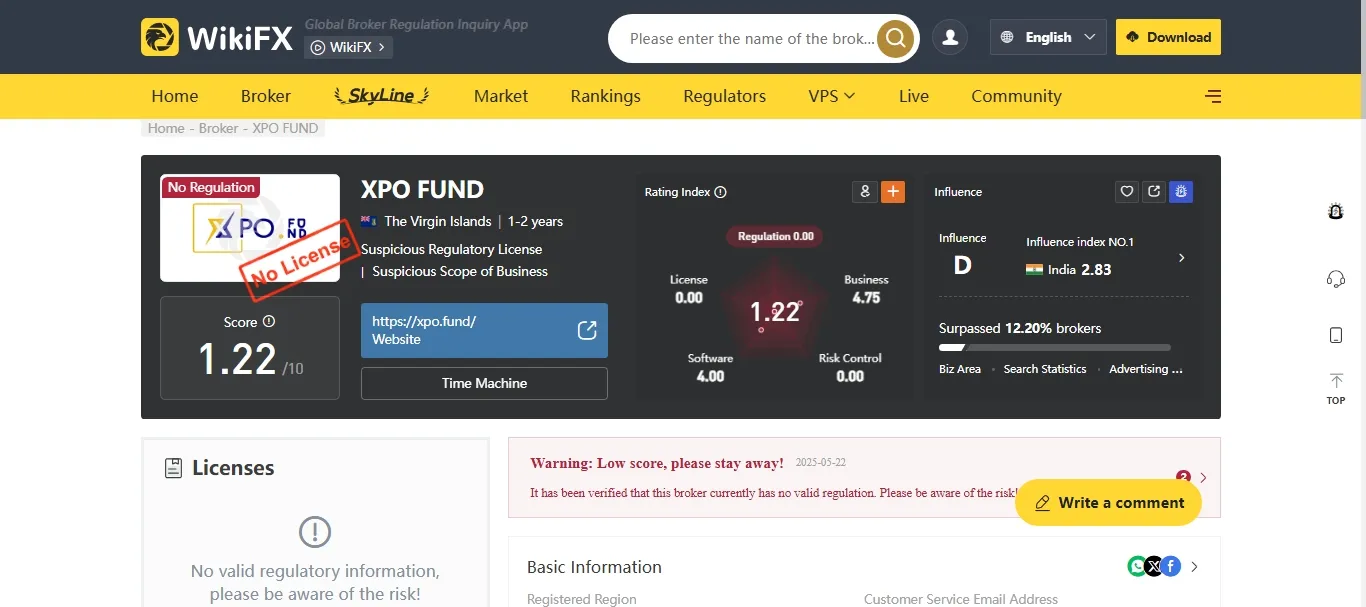The width and height of the screenshot is (1366, 607).
Task: Click the Virgin Islands region label
Action: pos(438,221)
